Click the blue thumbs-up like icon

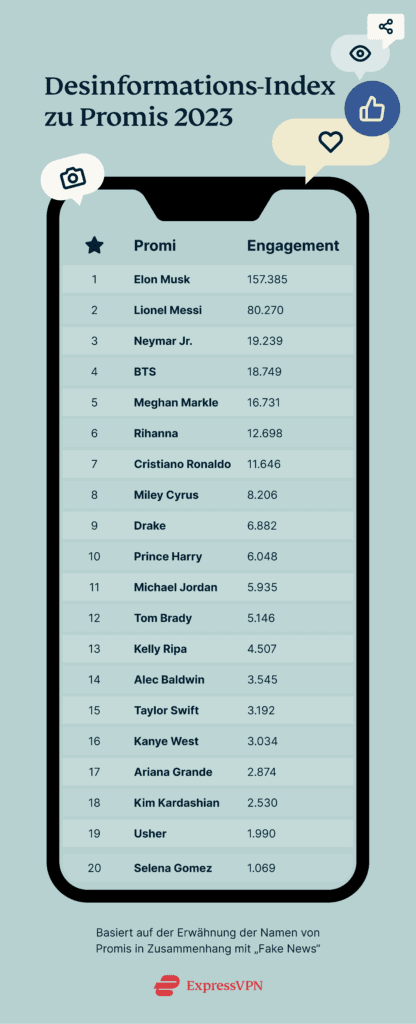click(372, 108)
